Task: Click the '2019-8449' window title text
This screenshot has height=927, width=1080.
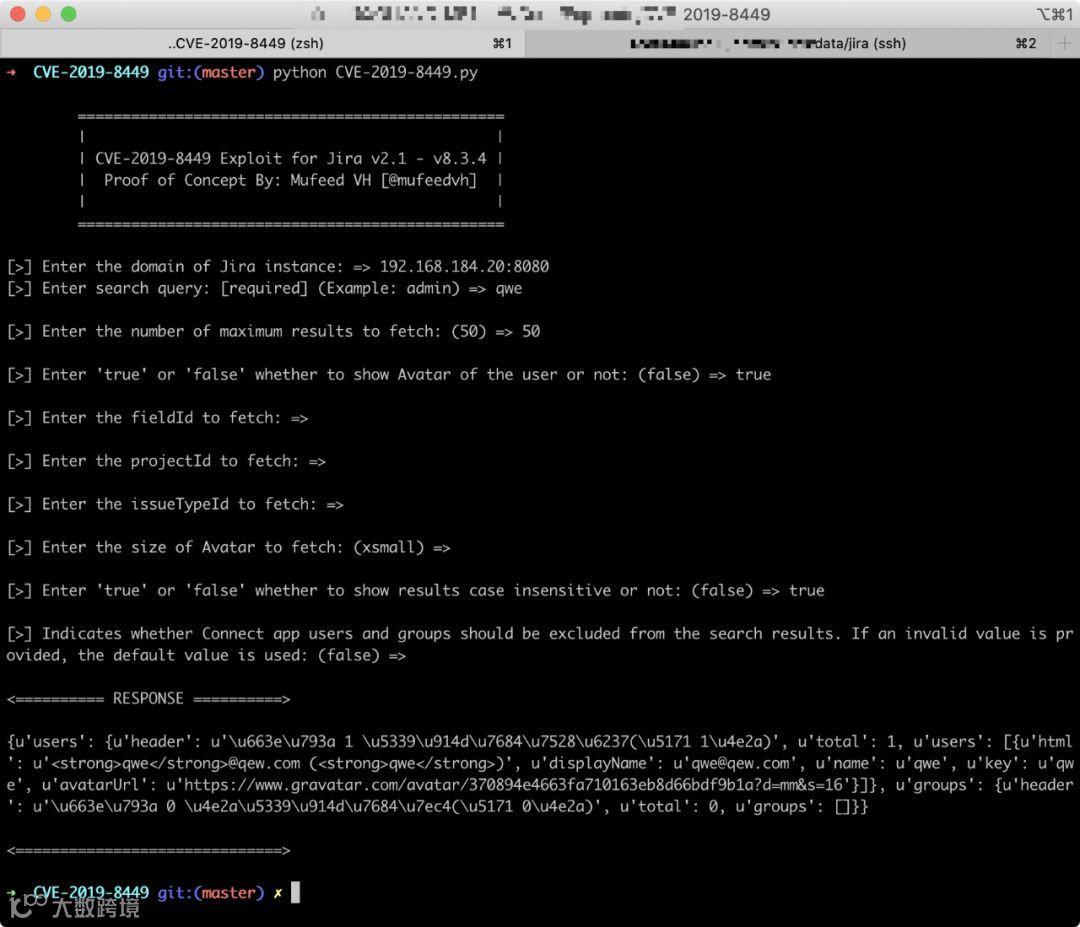Action: pos(727,14)
